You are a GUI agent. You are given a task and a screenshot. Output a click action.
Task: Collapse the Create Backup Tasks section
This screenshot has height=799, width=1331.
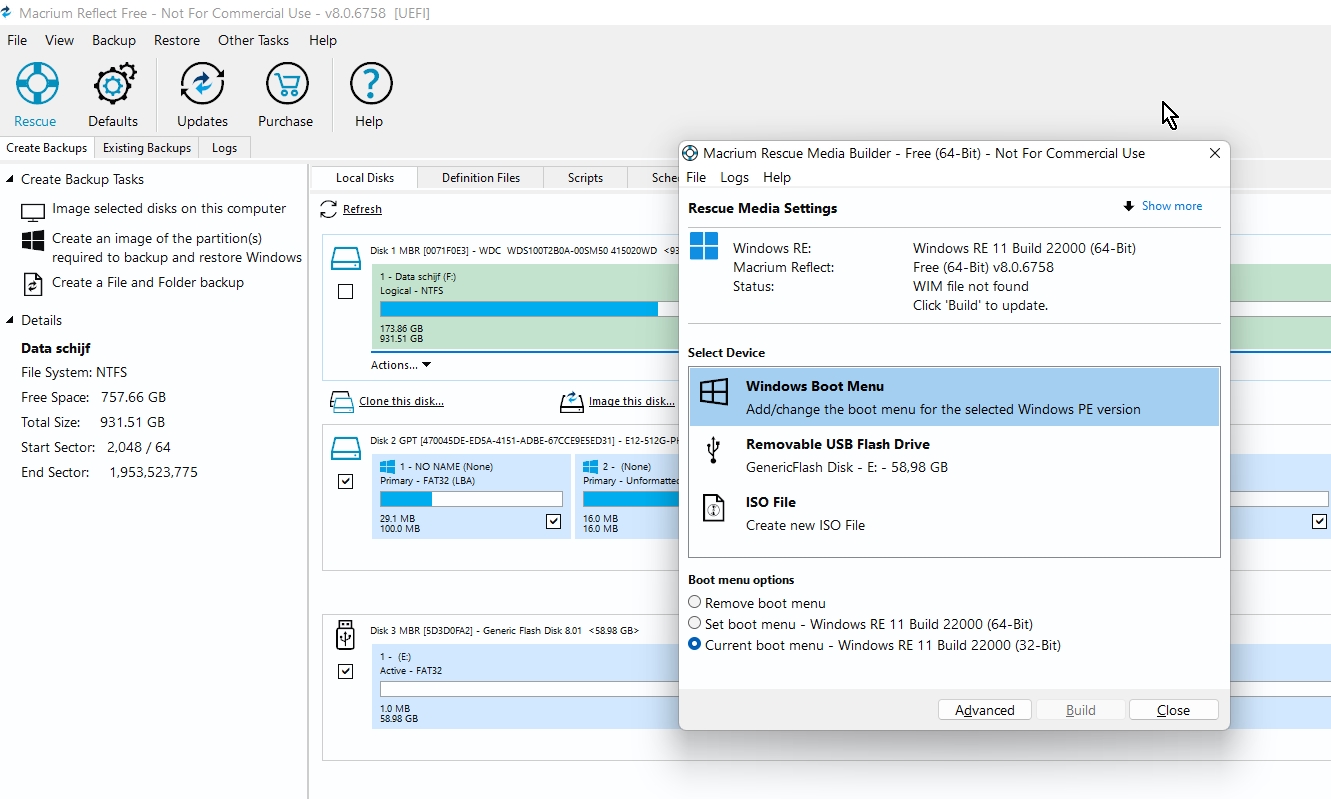[x=10, y=180]
